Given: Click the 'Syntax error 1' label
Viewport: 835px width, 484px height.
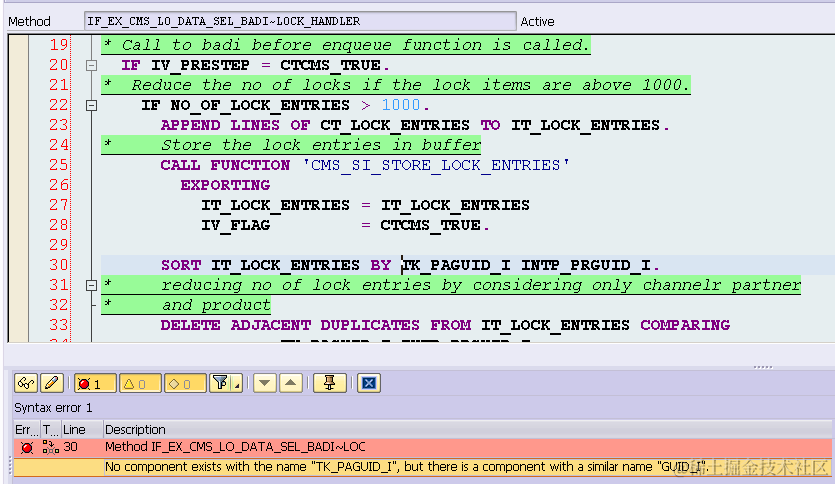Looking at the screenshot, I should (x=53, y=408).
